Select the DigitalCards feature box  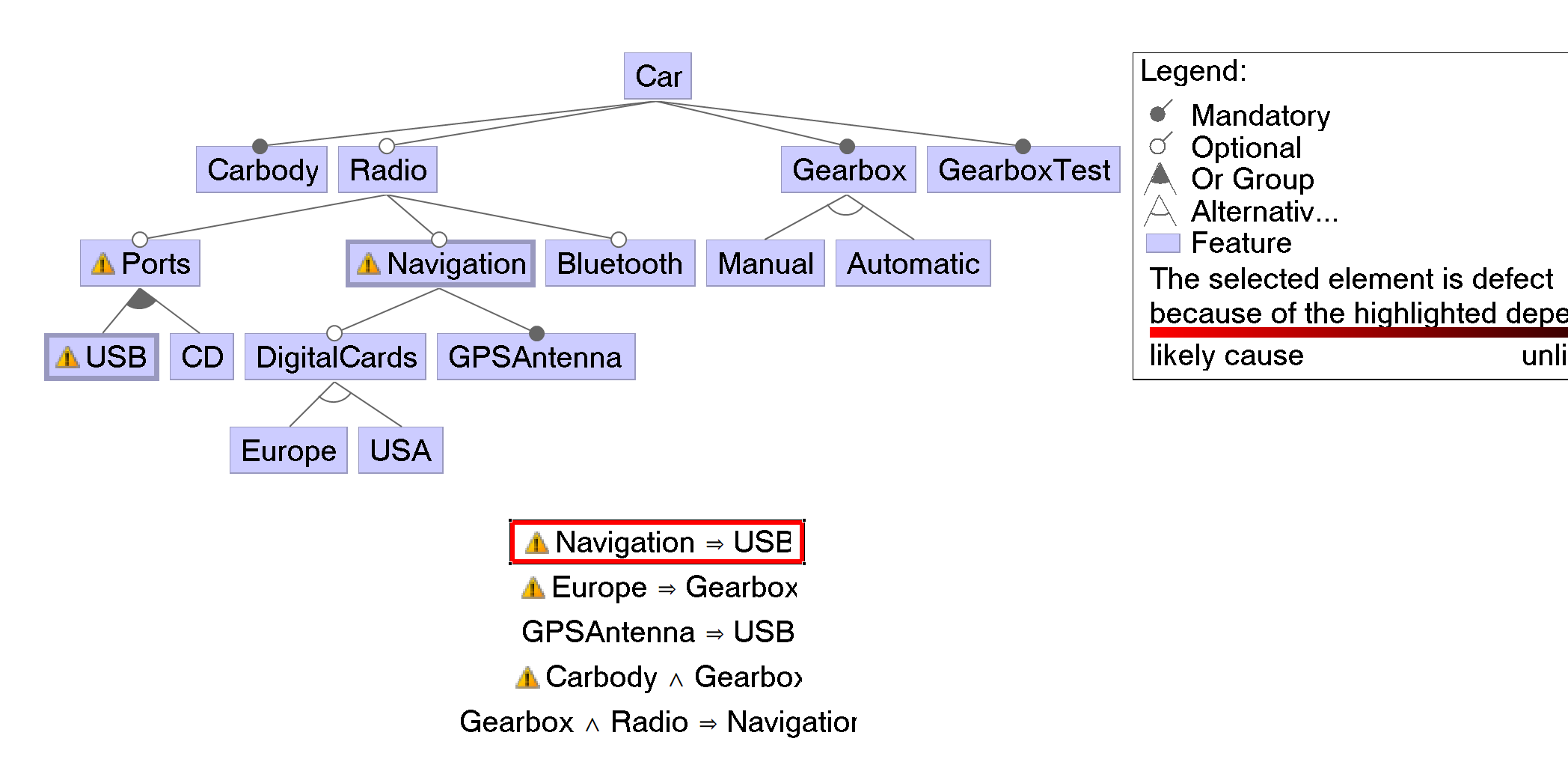coord(335,356)
